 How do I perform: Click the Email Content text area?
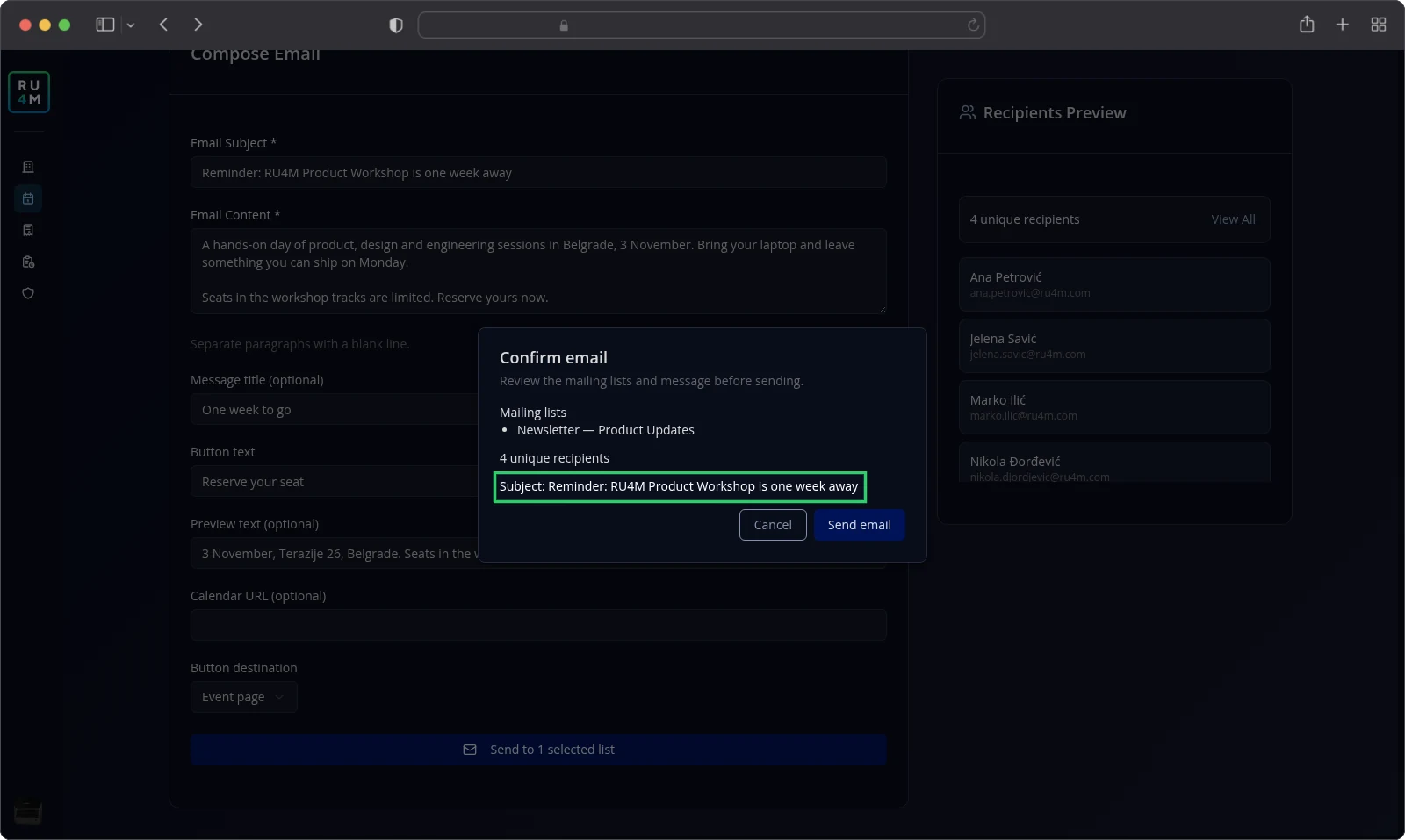coord(538,271)
